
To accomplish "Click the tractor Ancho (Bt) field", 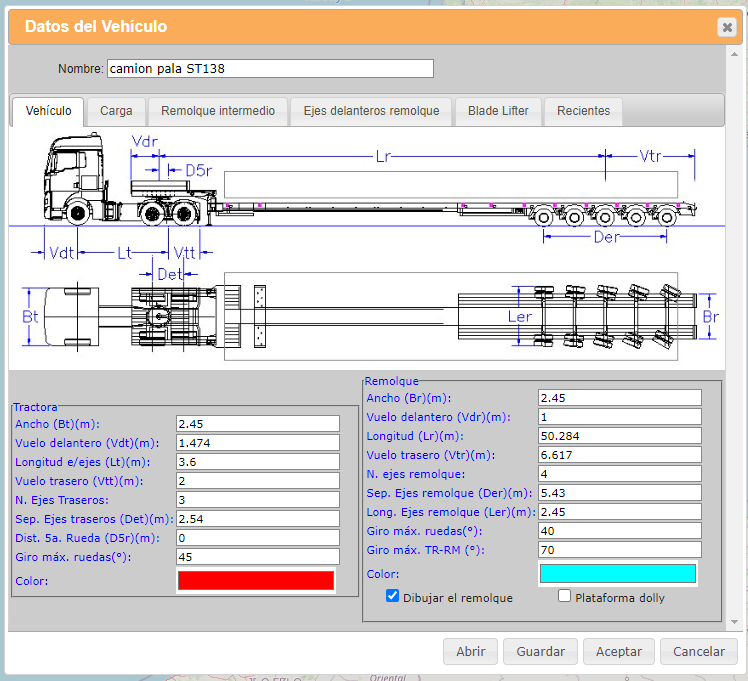I will [x=258, y=424].
